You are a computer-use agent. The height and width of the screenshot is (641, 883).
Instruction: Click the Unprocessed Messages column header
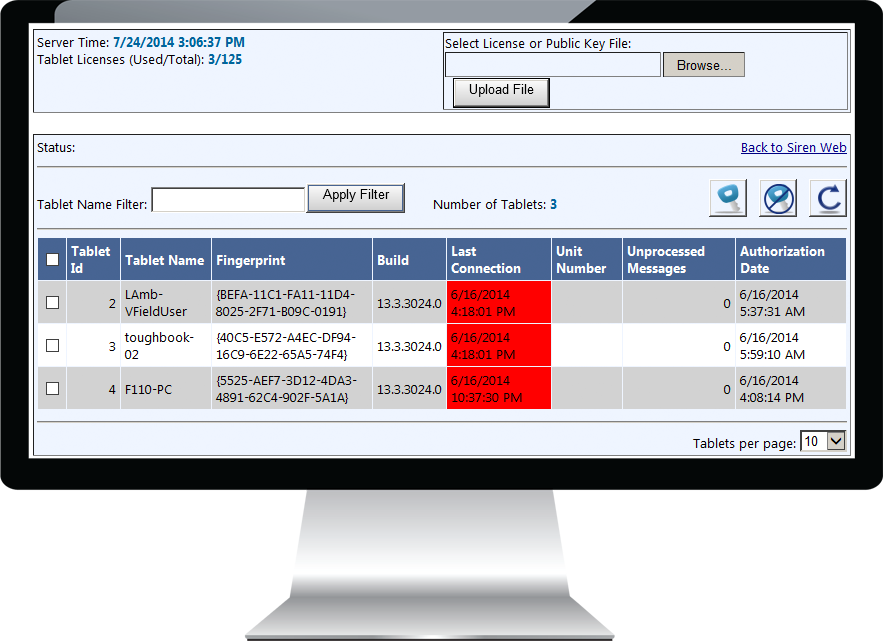[666, 260]
